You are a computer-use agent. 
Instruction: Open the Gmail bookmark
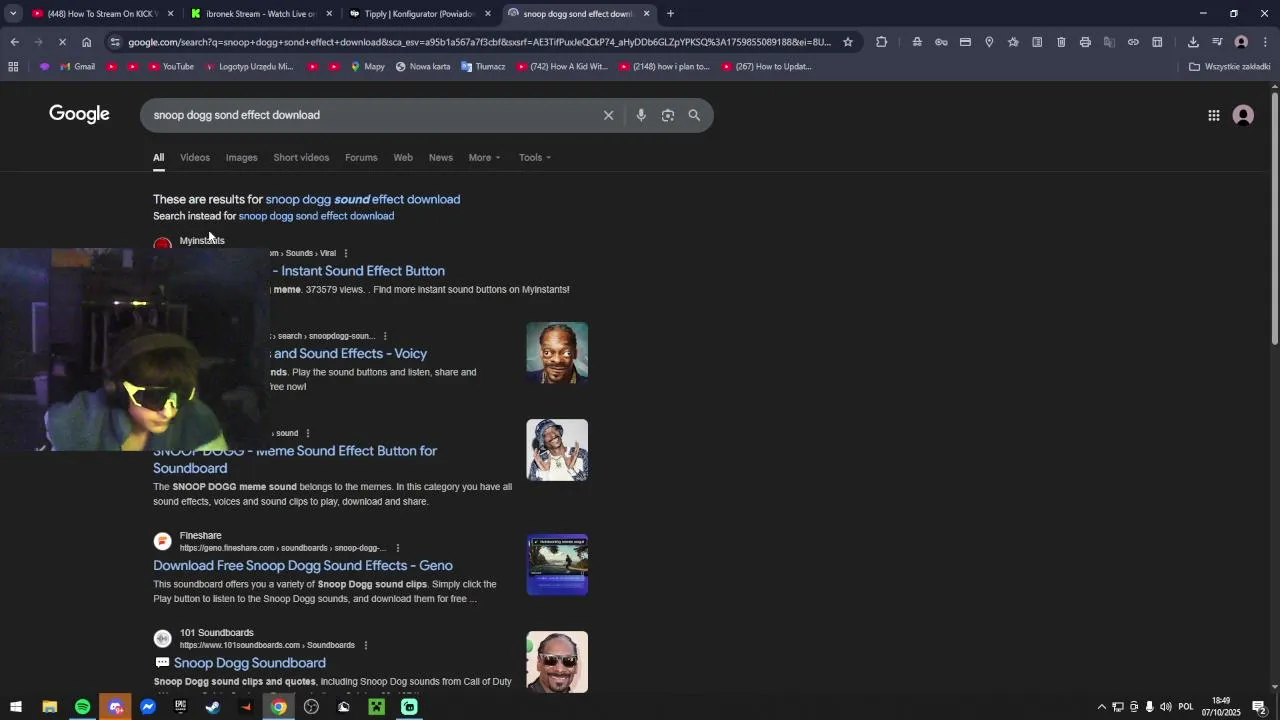coord(77,67)
